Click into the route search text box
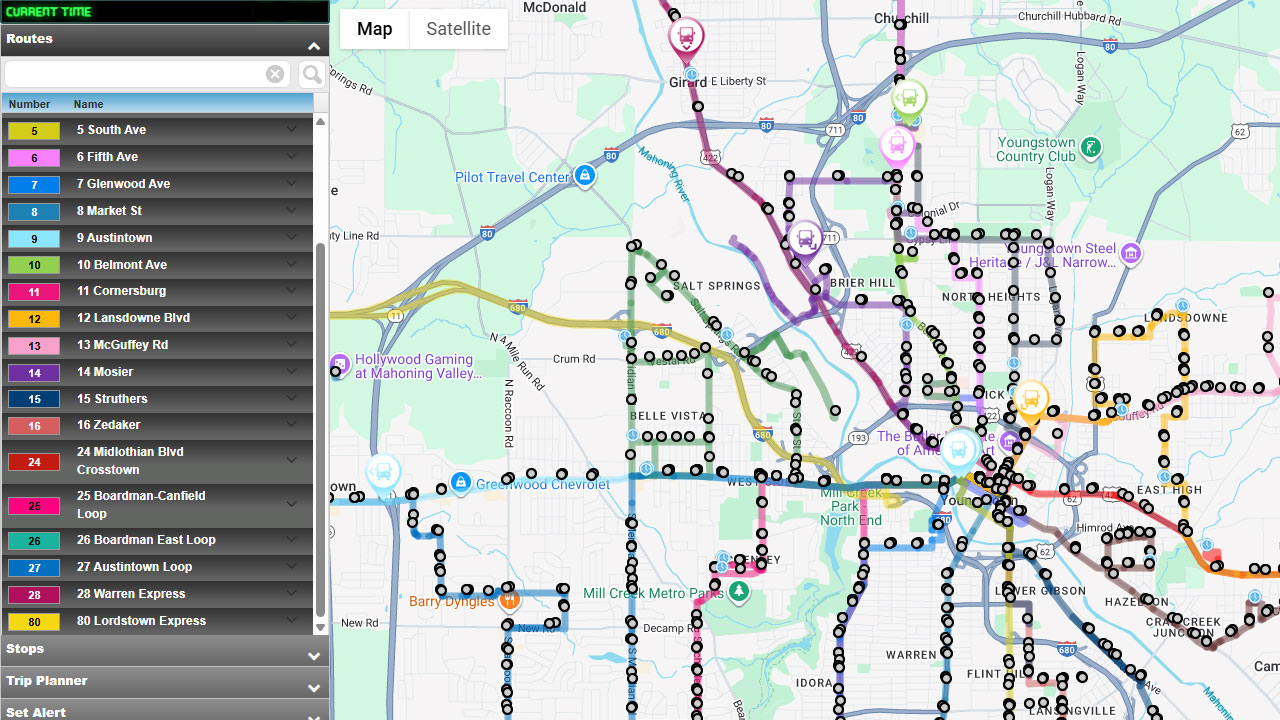Screen dimensions: 1280x720 [x=135, y=74]
